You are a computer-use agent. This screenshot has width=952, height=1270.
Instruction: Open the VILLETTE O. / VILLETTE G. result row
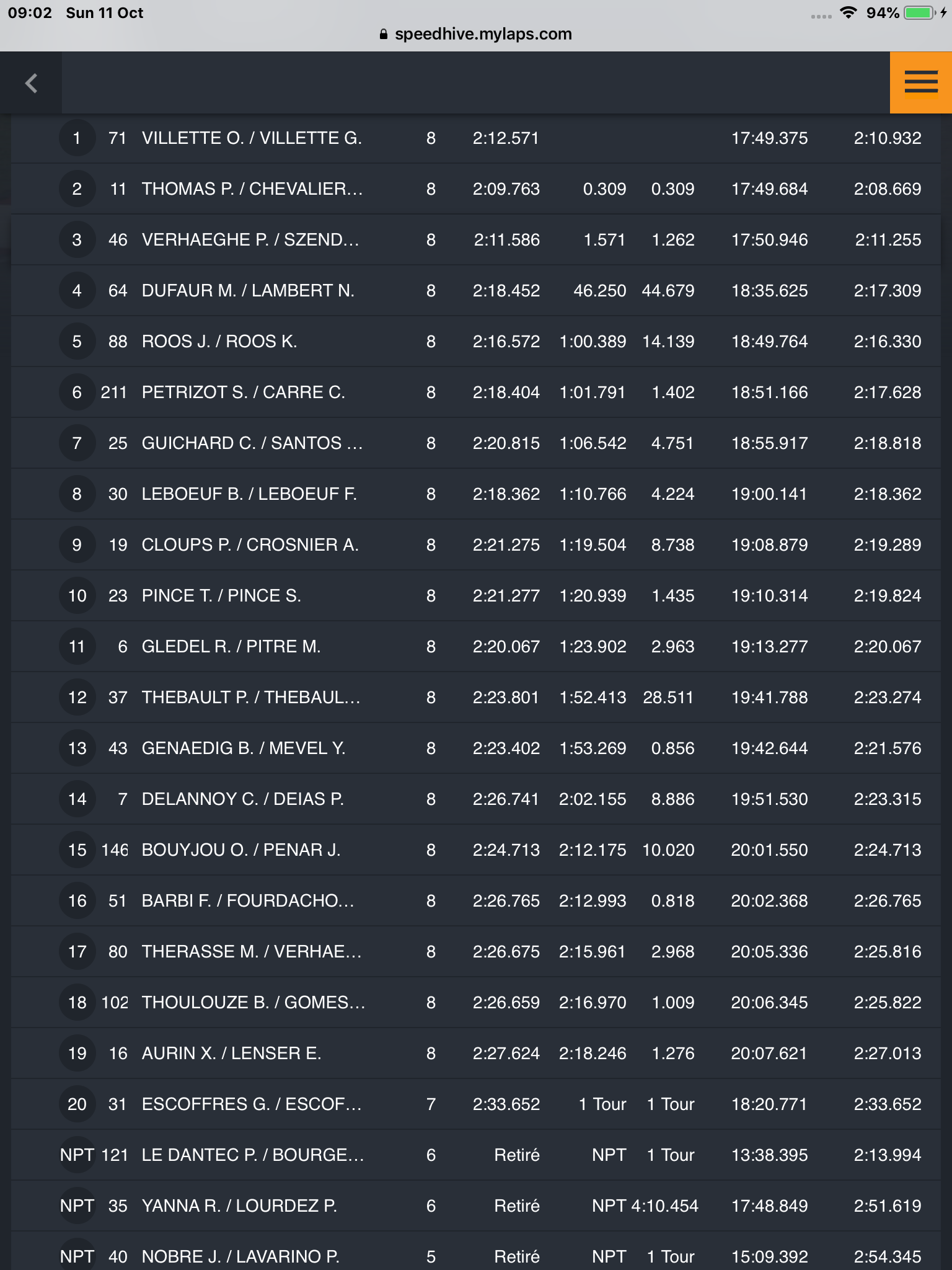(476, 138)
